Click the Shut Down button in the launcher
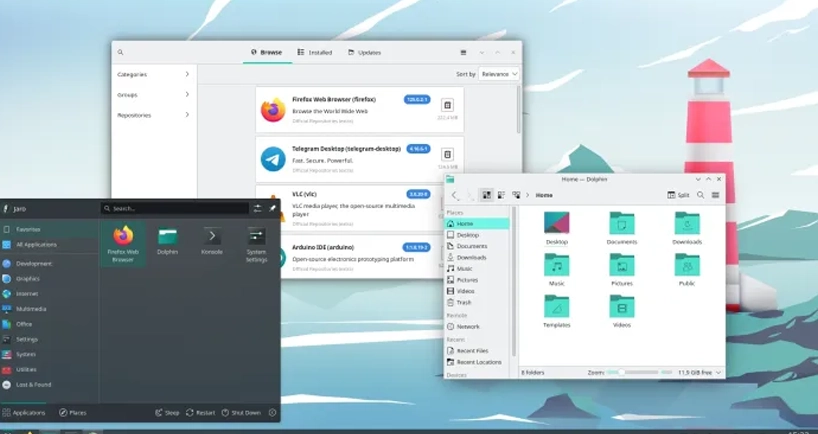Screen dimensions: 818x434 coord(241,412)
